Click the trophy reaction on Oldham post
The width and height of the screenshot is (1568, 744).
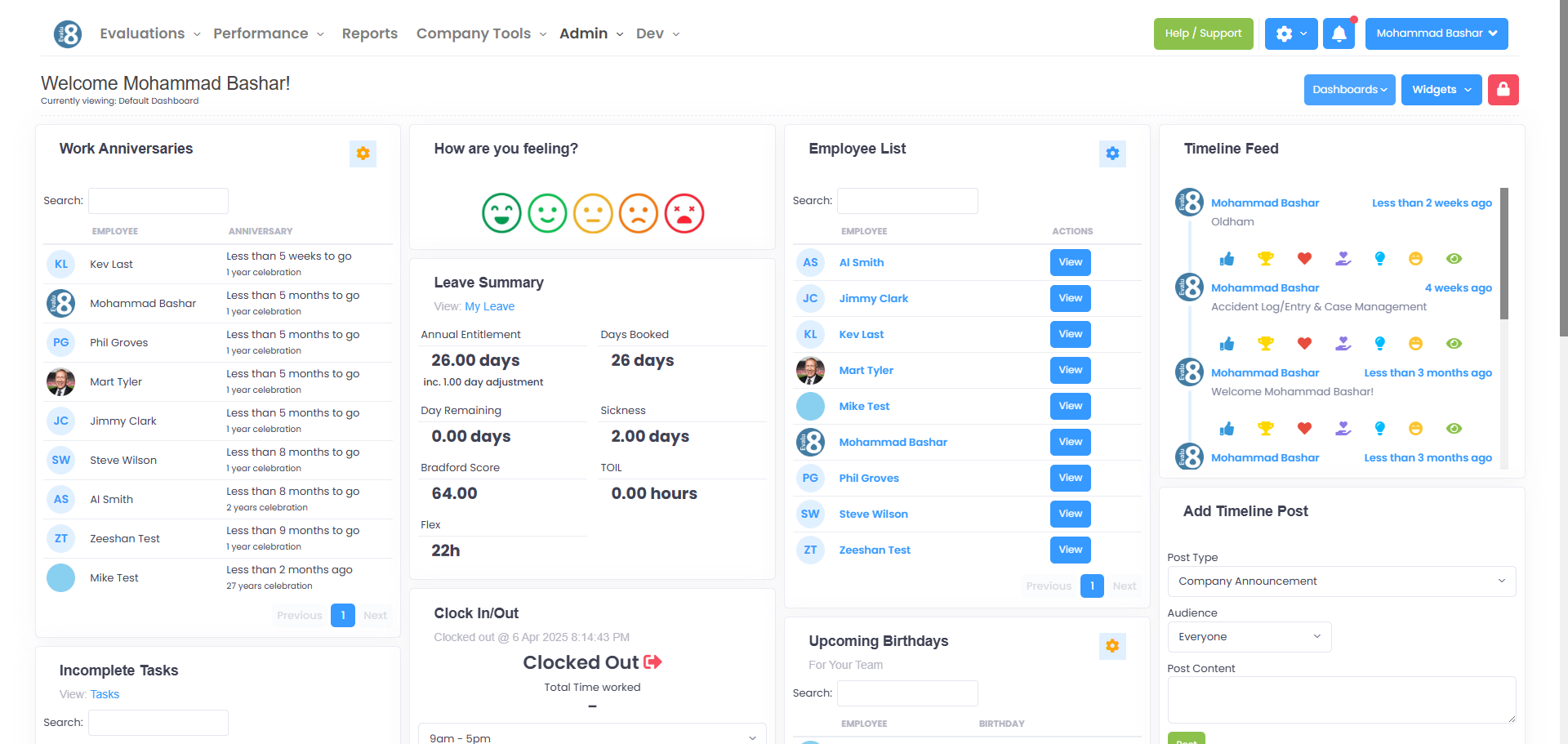[1266, 259]
